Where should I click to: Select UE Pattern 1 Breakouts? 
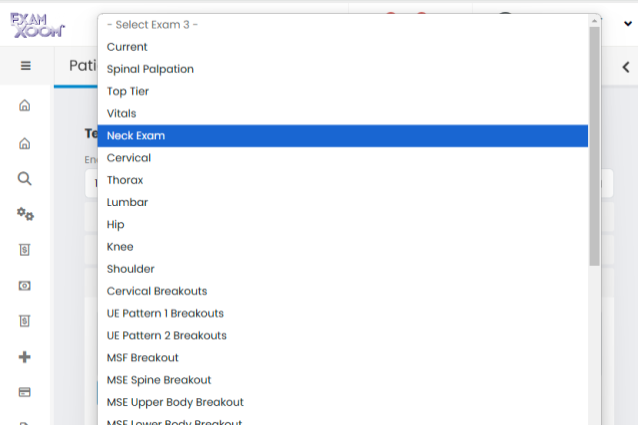point(166,313)
